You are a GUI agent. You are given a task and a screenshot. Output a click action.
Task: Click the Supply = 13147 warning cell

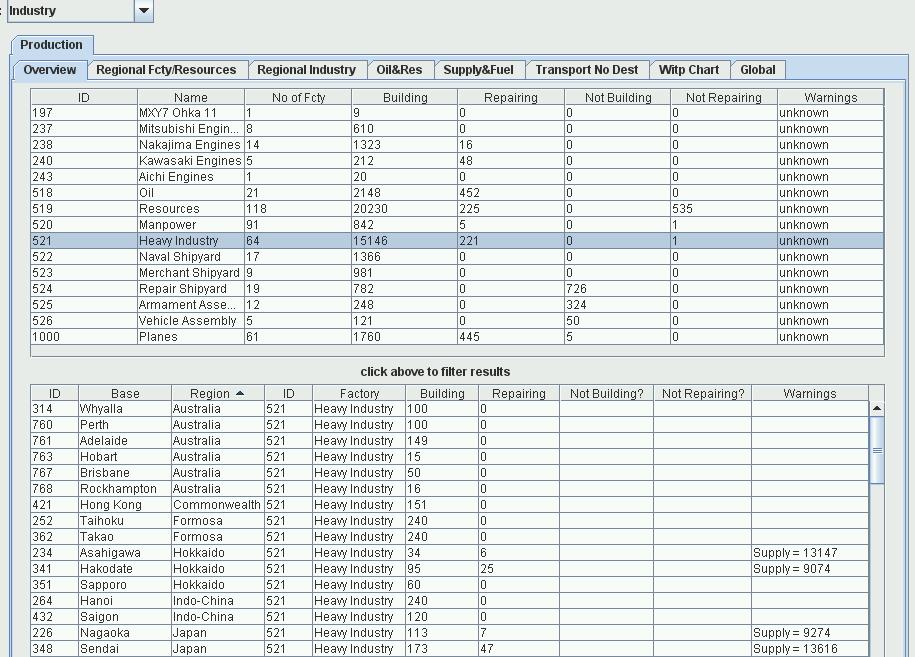coord(810,553)
